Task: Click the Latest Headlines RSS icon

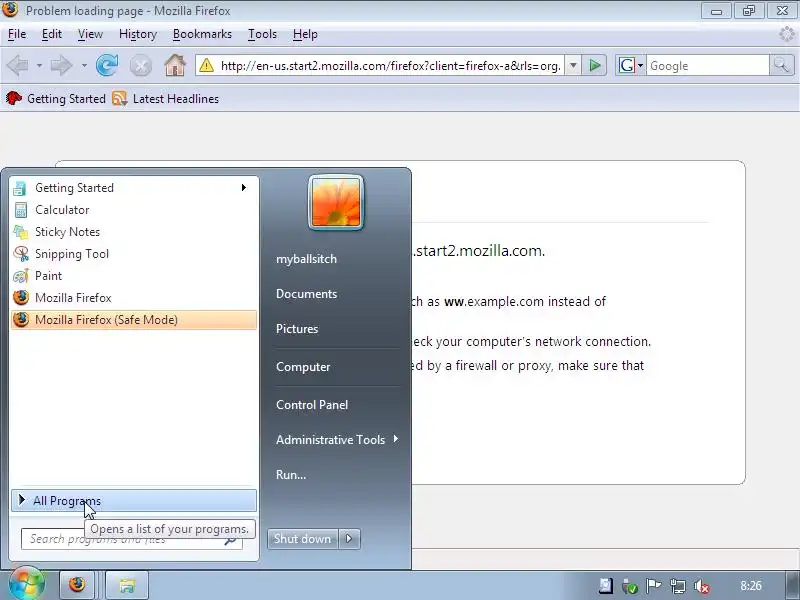Action: coord(119,98)
